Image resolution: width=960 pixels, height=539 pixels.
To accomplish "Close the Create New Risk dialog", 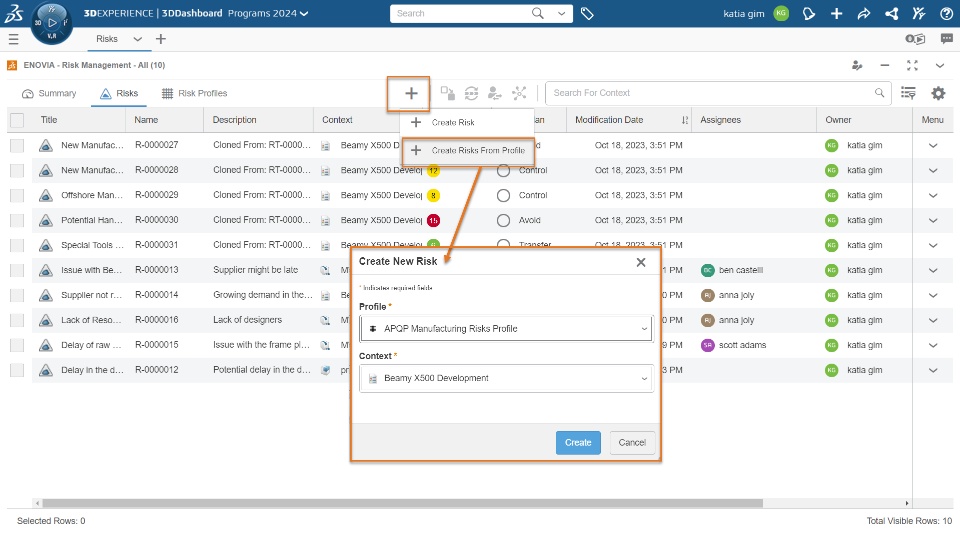I will (x=641, y=262).
